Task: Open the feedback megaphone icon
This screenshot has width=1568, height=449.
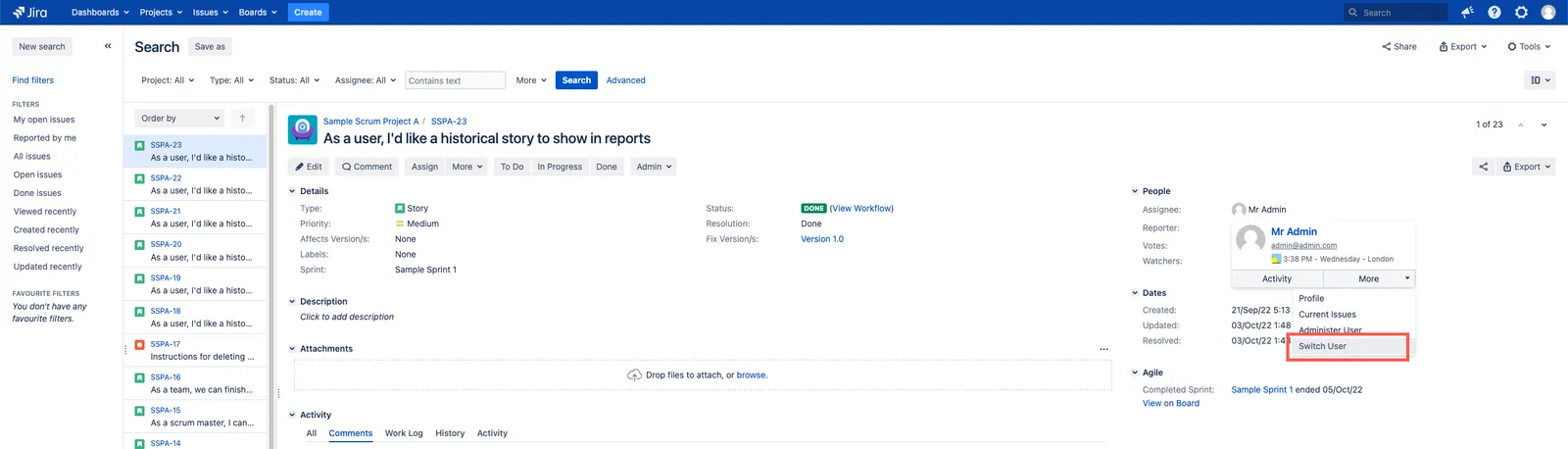Action: point(1467,12)
